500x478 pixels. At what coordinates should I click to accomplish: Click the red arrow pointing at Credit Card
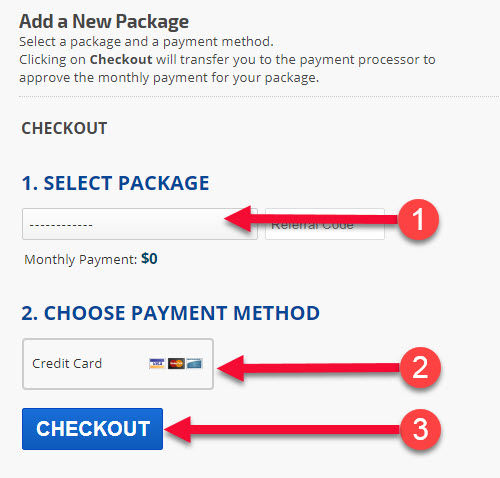click(x=308, y=368)
